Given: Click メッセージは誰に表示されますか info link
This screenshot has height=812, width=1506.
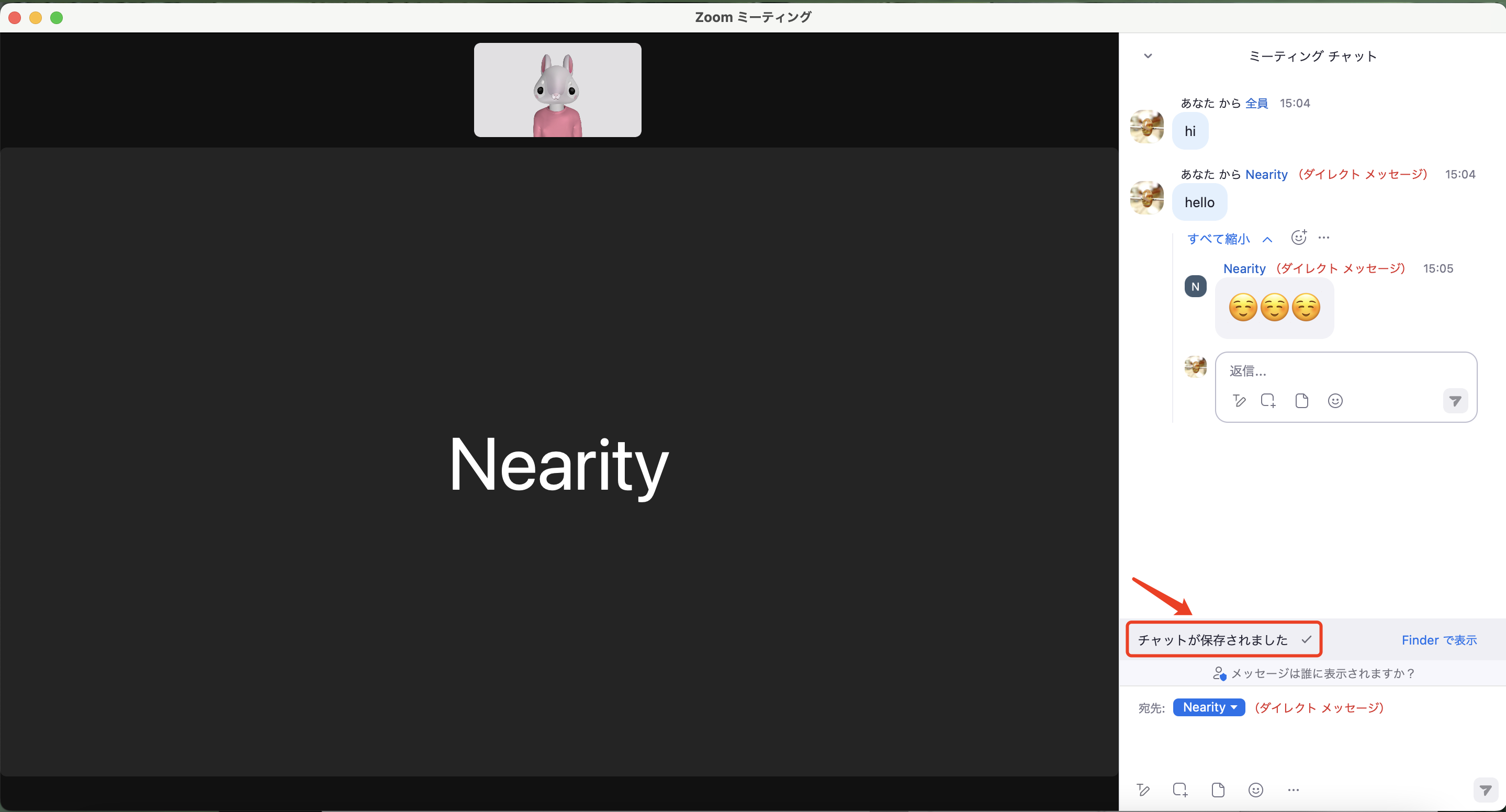Looking at the screenshot, I should point(1313,673).
